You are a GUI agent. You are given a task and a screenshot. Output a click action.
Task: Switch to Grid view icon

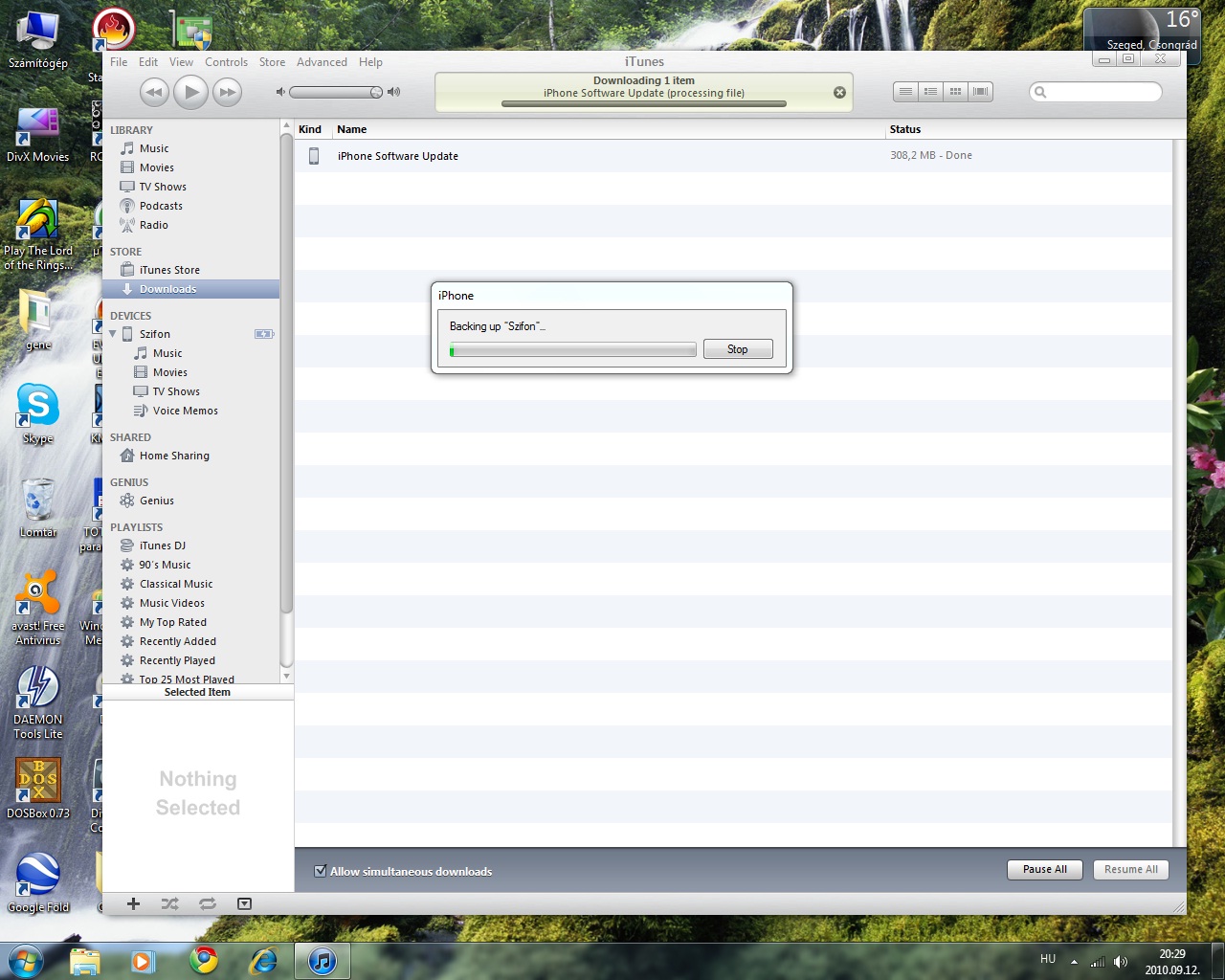pyautogui.click(x=955, y=92)
